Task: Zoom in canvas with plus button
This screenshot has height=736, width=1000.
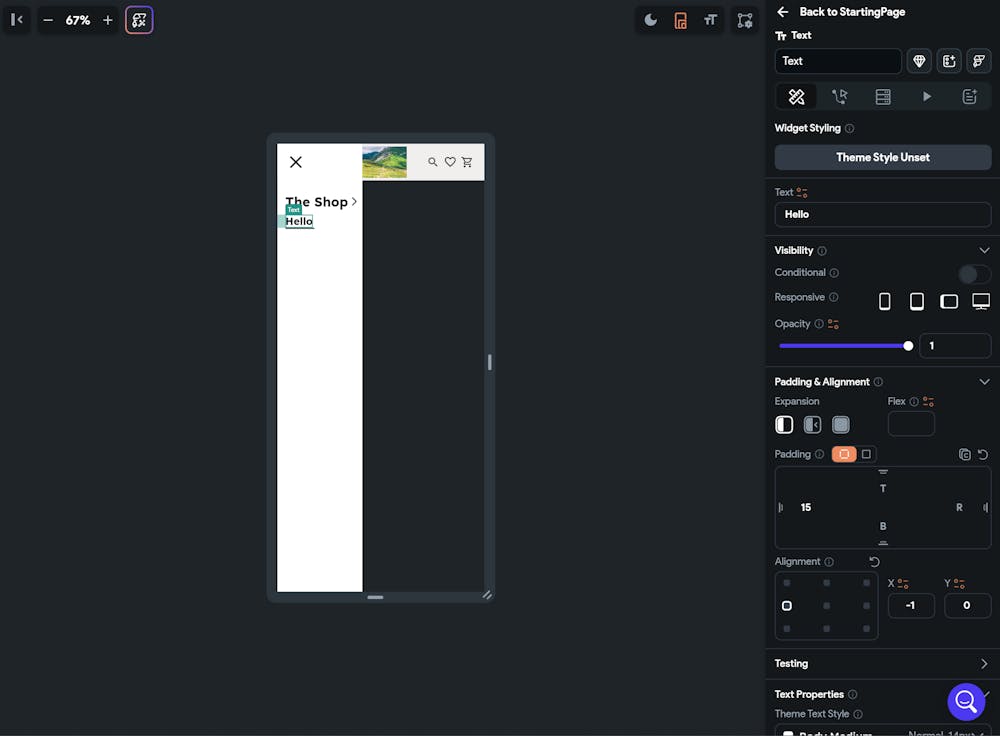Action: tap(108, 20)
